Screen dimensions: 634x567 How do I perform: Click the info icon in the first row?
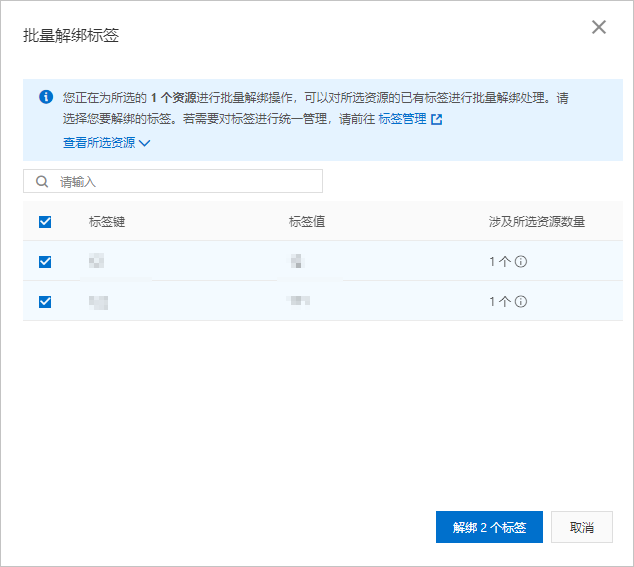(x=521, y=262)
